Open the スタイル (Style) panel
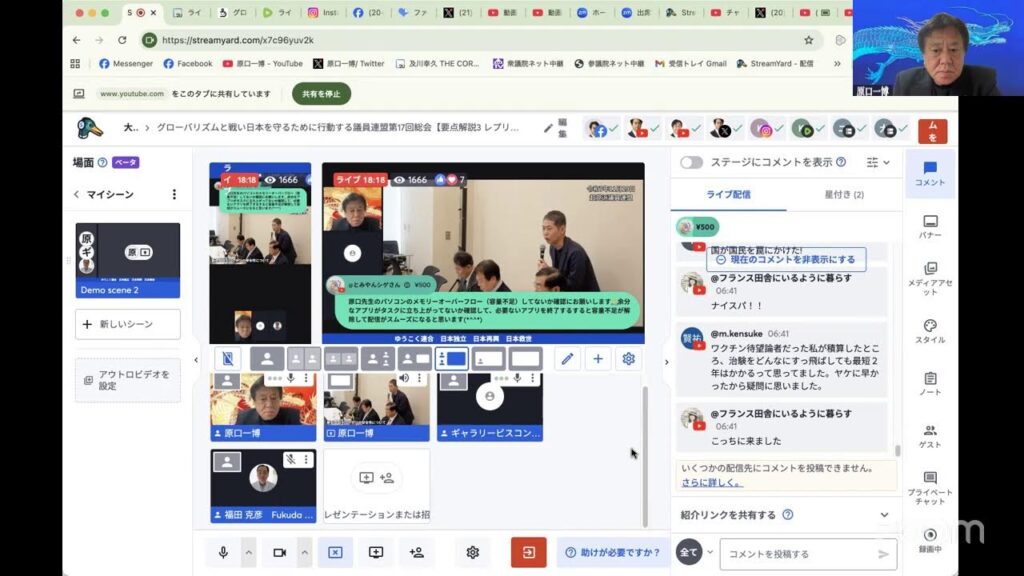This screenshot has width=1024, height=576. (x=930, y=331)
